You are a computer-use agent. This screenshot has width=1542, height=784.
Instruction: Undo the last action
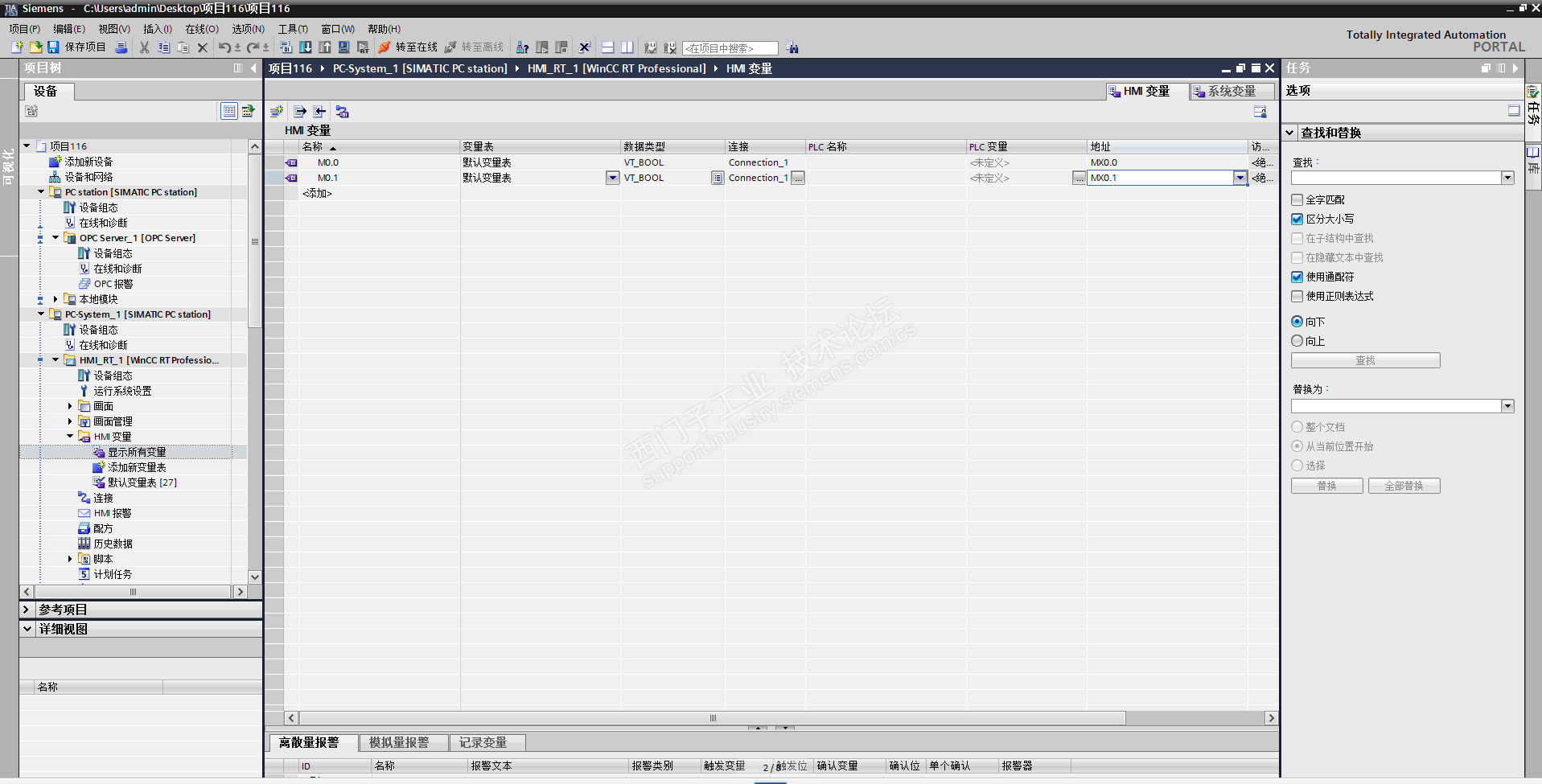click(225, 47)
